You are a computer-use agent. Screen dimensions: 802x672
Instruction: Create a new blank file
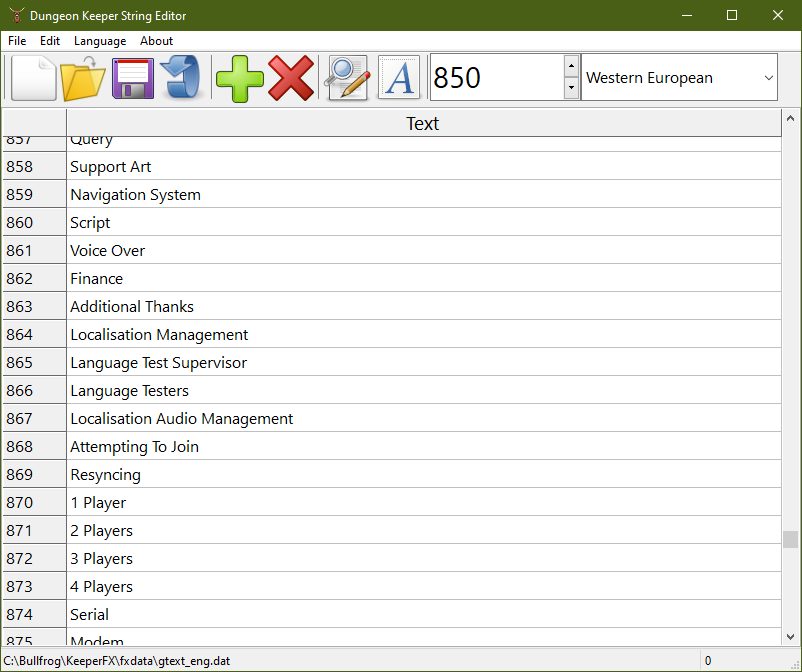[33, 78]
